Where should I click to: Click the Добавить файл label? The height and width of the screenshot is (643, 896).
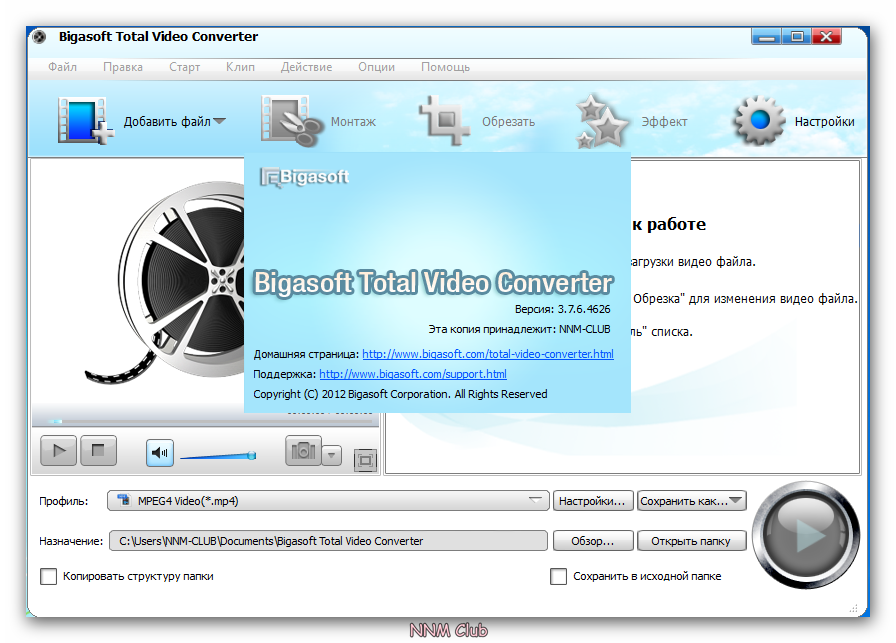[167, 122]
